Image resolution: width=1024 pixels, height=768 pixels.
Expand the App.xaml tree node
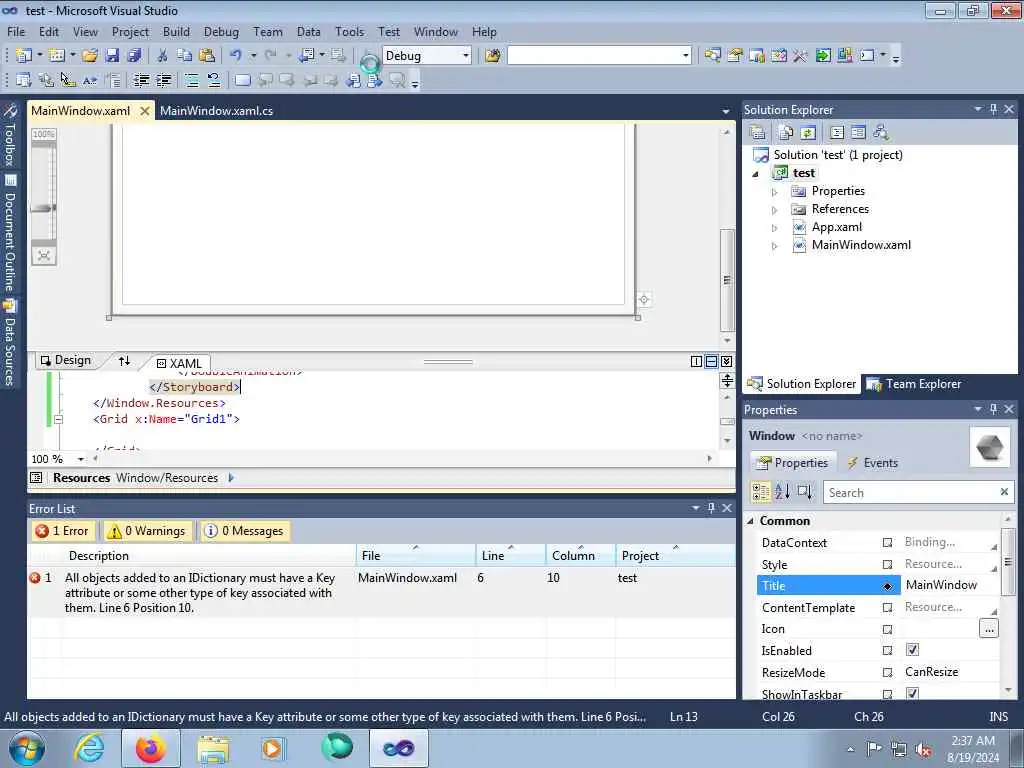tap(775, 229)
